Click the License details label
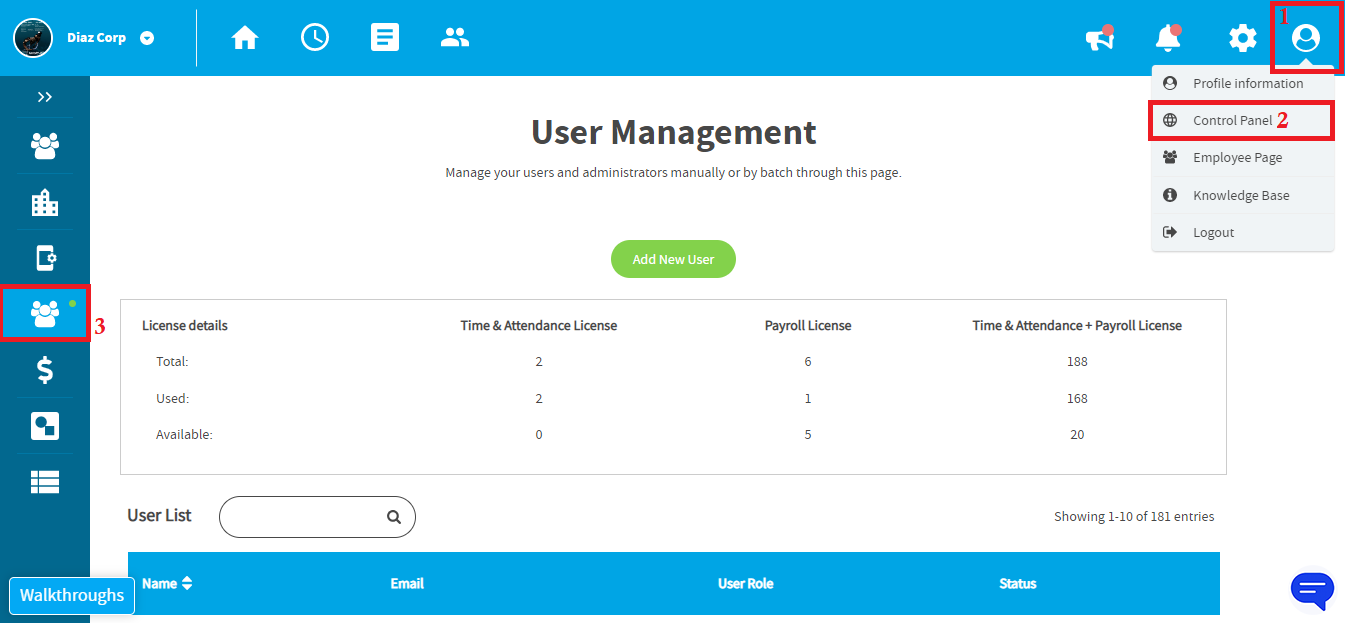 click(185, 326)
